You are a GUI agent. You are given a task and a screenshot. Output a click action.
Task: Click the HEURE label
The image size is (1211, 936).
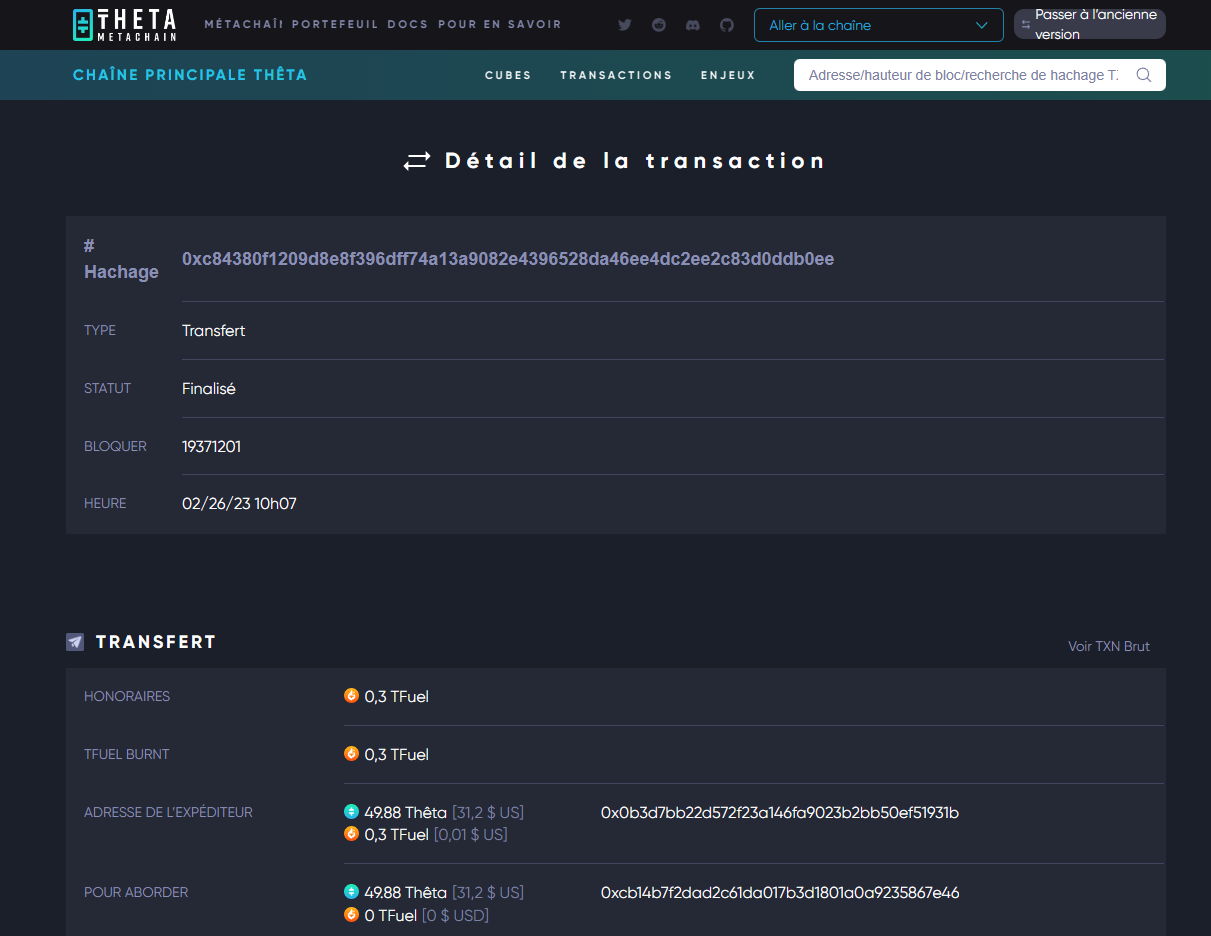click(105, 504)
